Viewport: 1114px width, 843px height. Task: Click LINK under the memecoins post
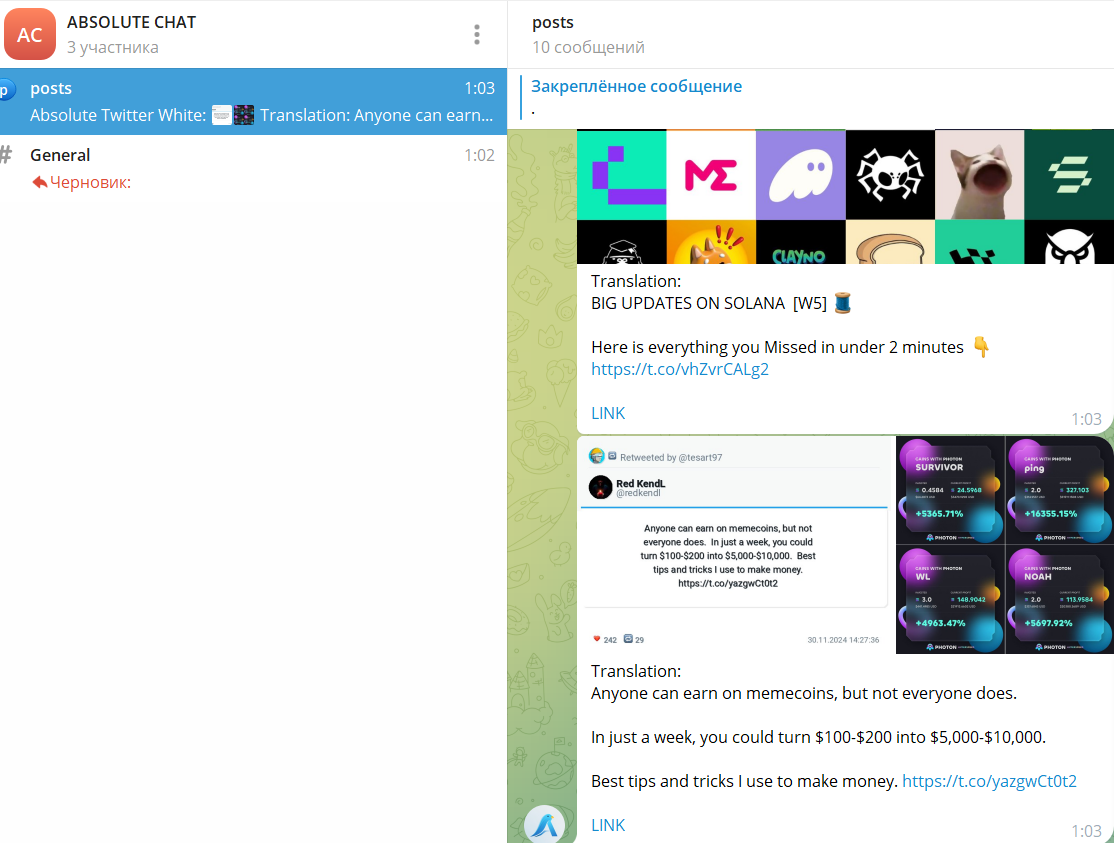(x=608, y=825)
